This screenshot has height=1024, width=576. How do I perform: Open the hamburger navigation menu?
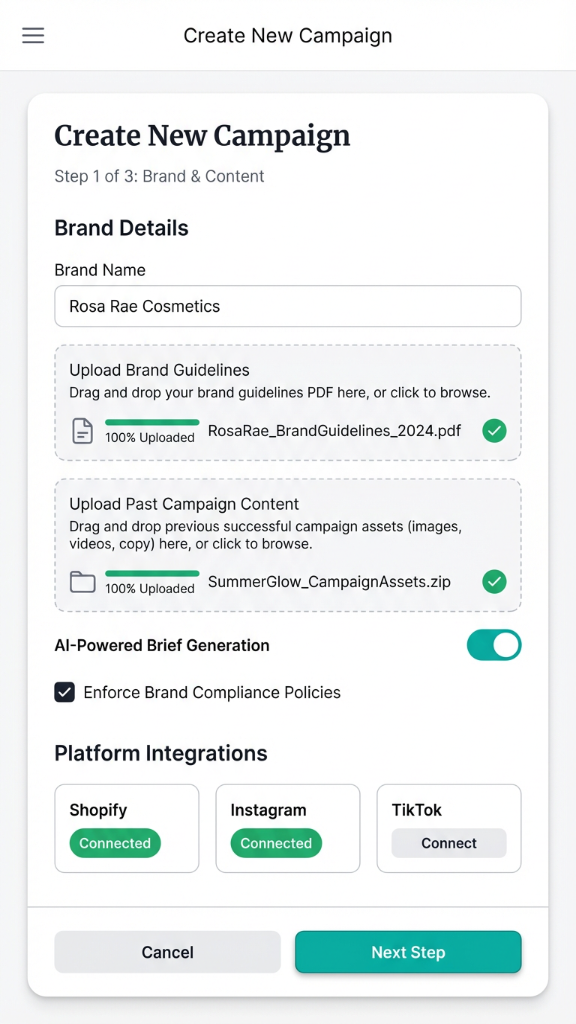[x=33, y=35]
